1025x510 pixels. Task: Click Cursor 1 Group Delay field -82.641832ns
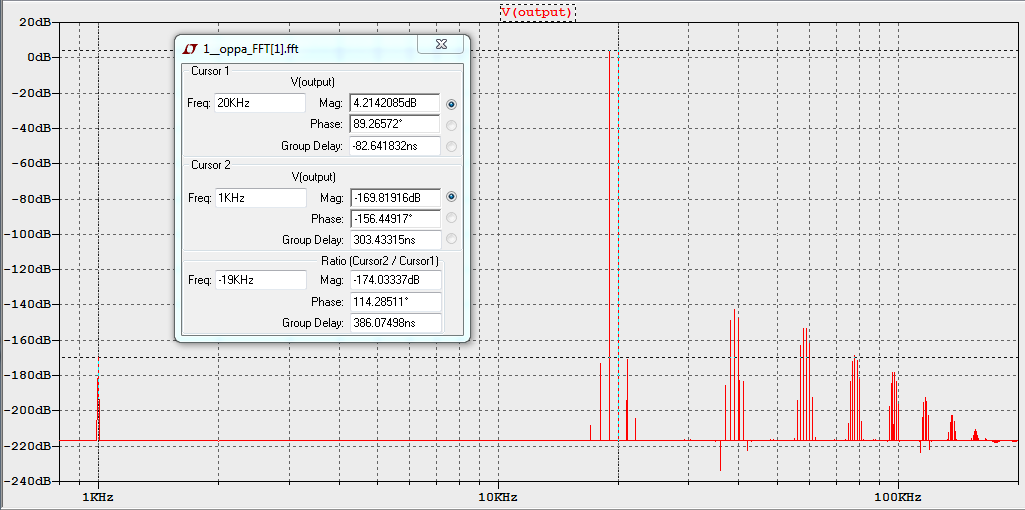(395, 146)
